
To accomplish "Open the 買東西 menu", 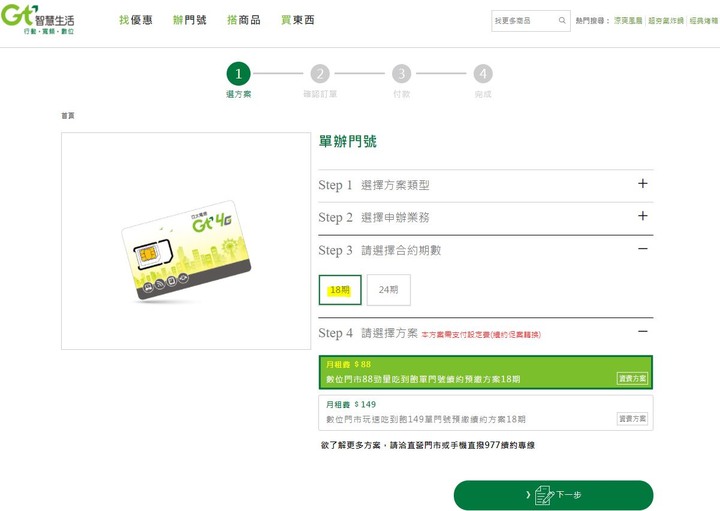I will click(x=298, y=20).
